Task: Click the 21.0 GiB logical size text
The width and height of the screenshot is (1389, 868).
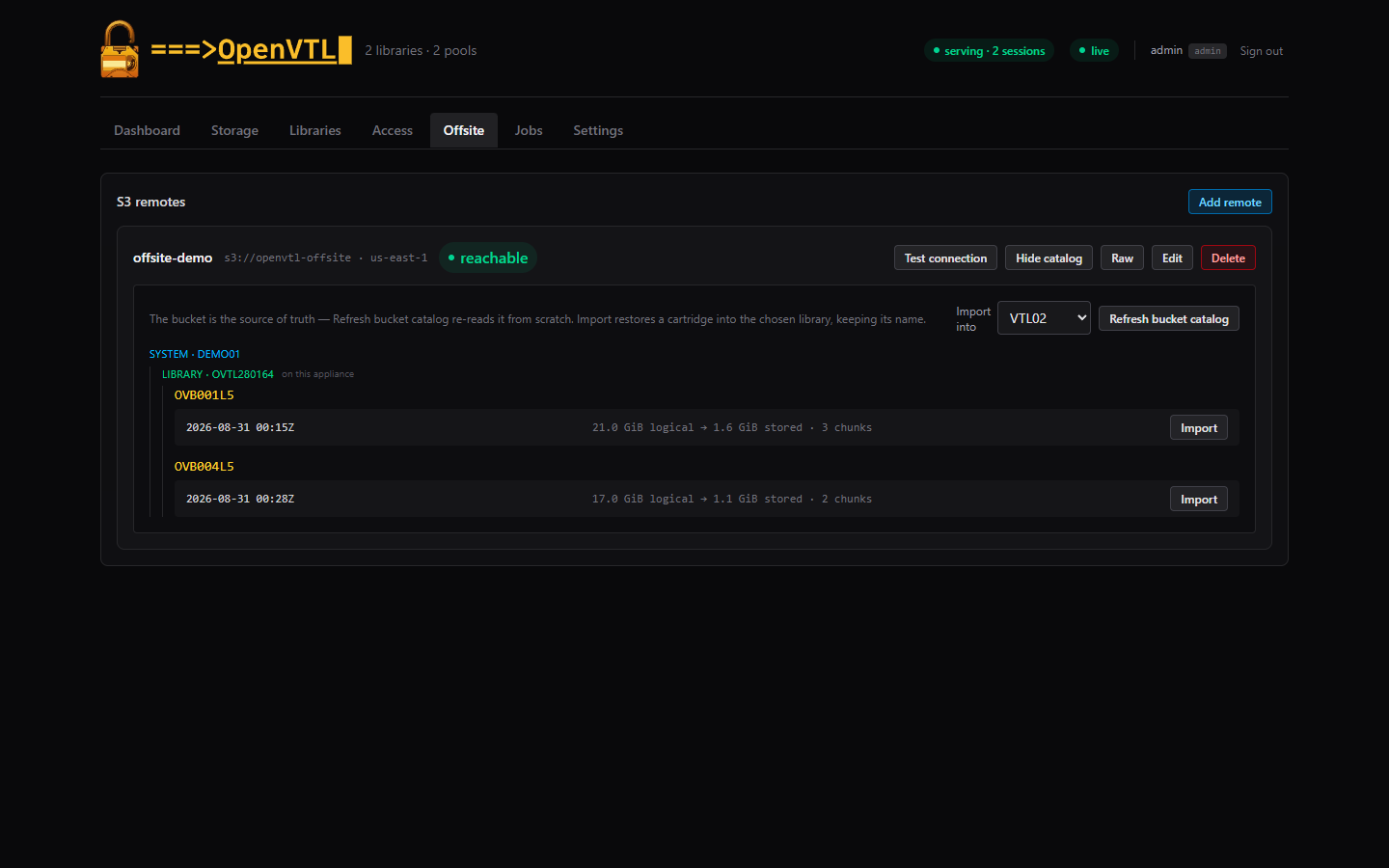Action: coord(642,427)
